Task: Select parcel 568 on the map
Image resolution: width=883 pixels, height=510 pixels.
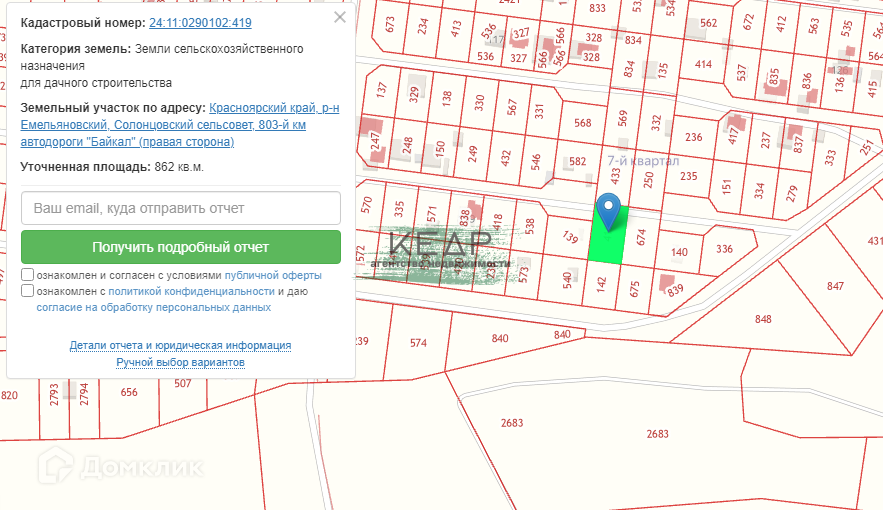Action: (582, 123)
